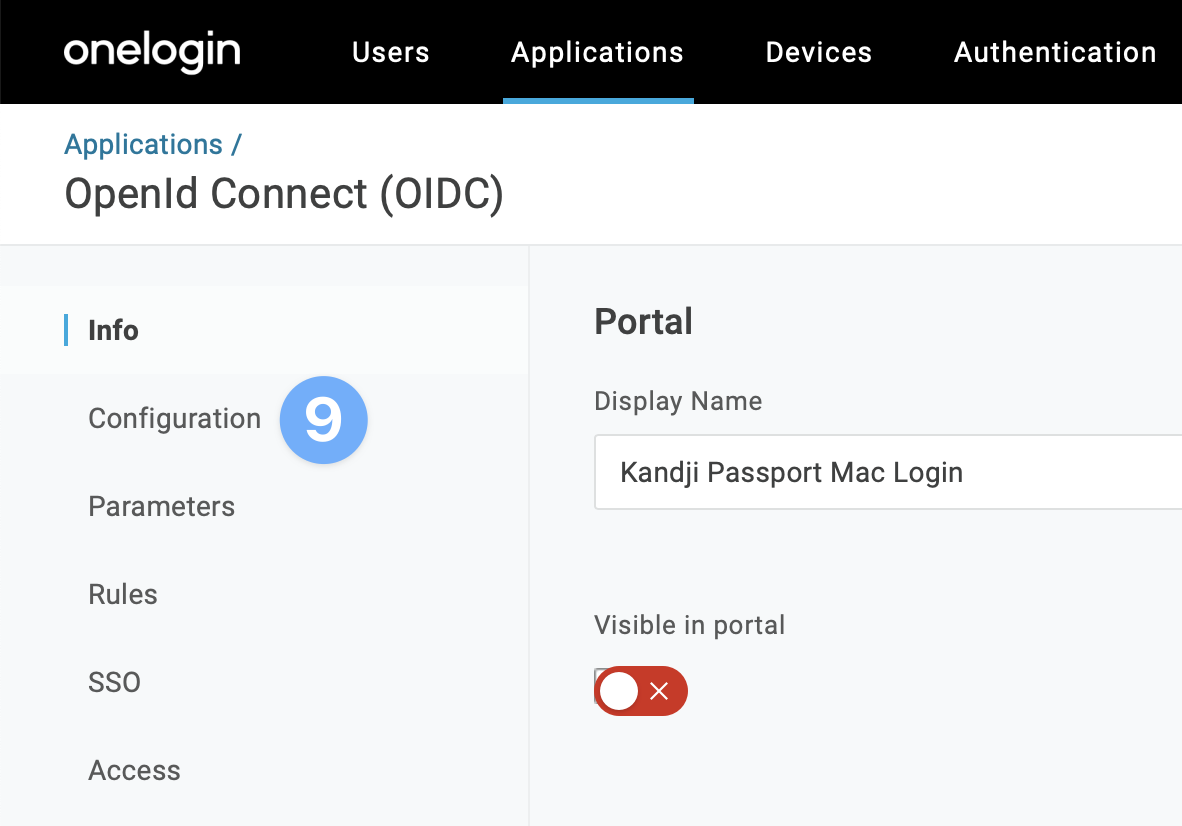Click the Portal section heading

tap(643, 322)
